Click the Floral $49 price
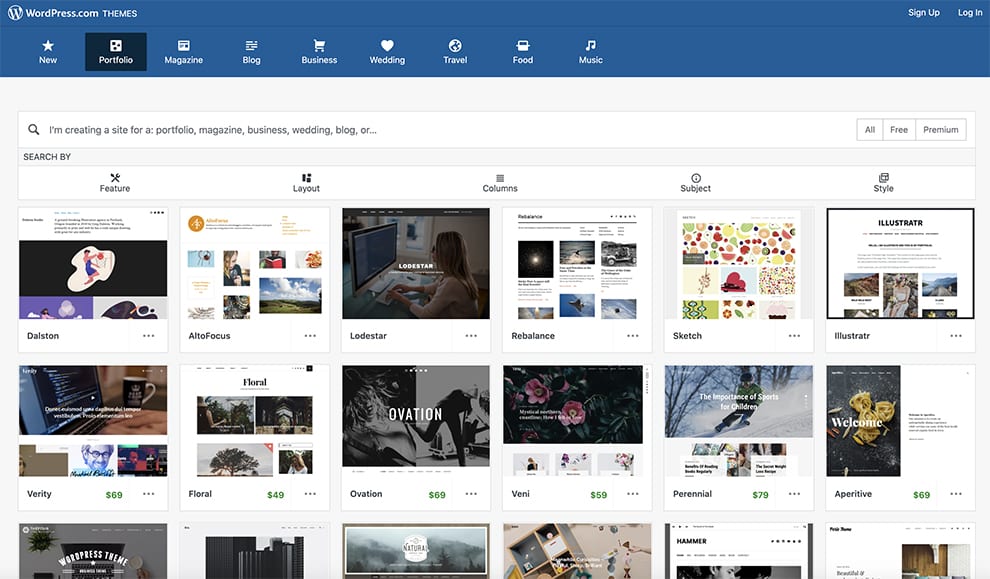 coord(275,495)
